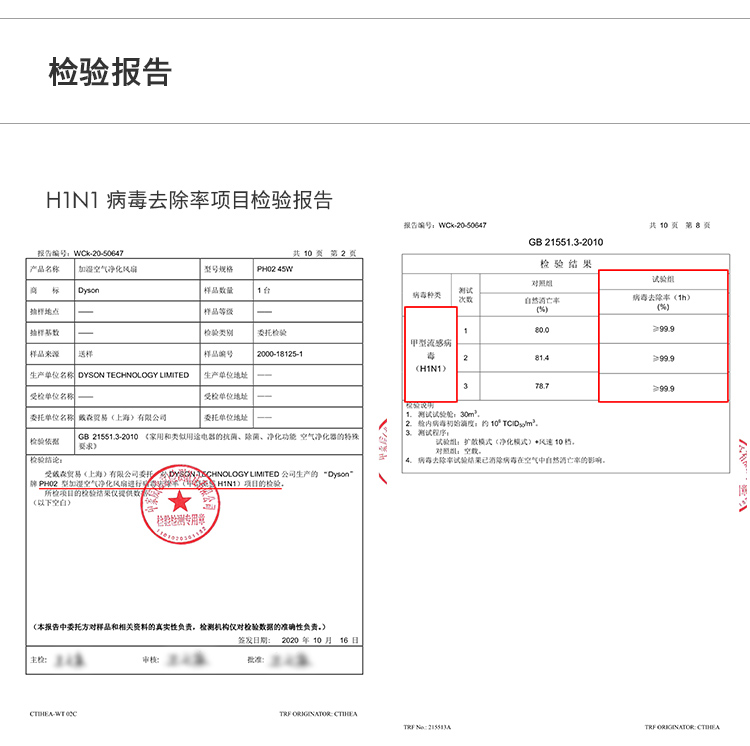Screen dimensions: 750x746
Task: Click the 检验报告 page heading
Action: coord(110,73)
